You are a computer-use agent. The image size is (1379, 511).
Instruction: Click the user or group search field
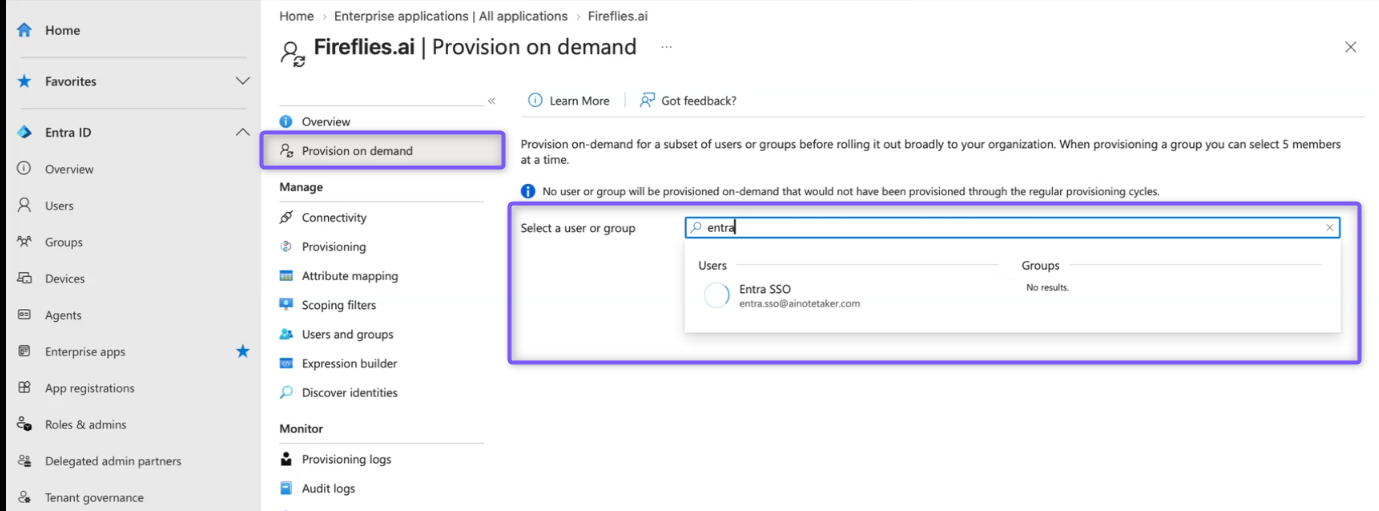point(1012,228)
